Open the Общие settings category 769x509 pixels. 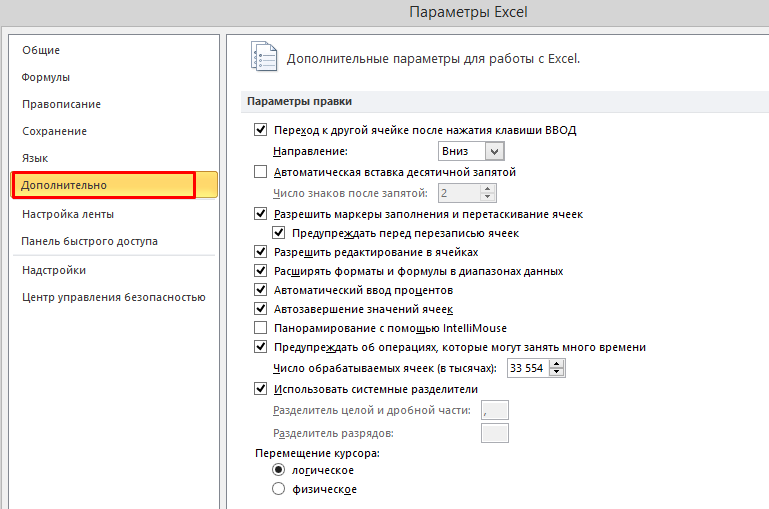point(41,50)
